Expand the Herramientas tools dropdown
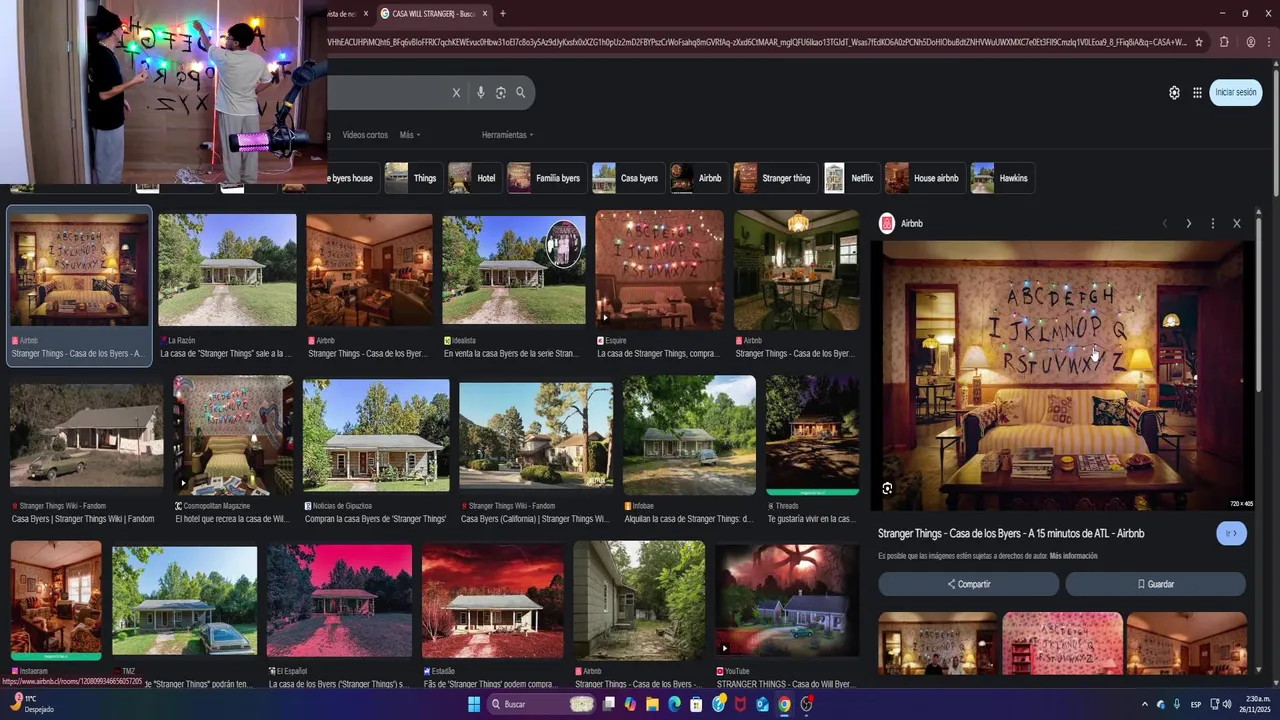This screenshot has height=720, width=1280. pos(507,135)
